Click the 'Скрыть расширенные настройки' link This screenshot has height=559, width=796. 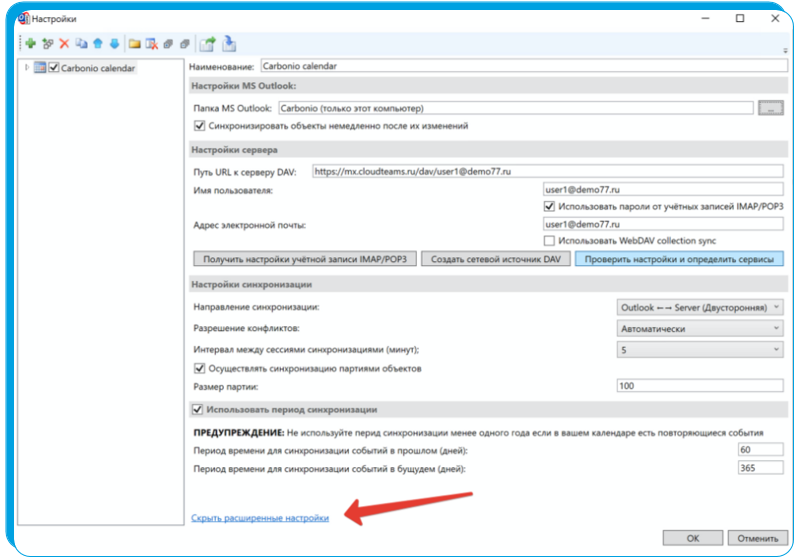click(260, 518)
